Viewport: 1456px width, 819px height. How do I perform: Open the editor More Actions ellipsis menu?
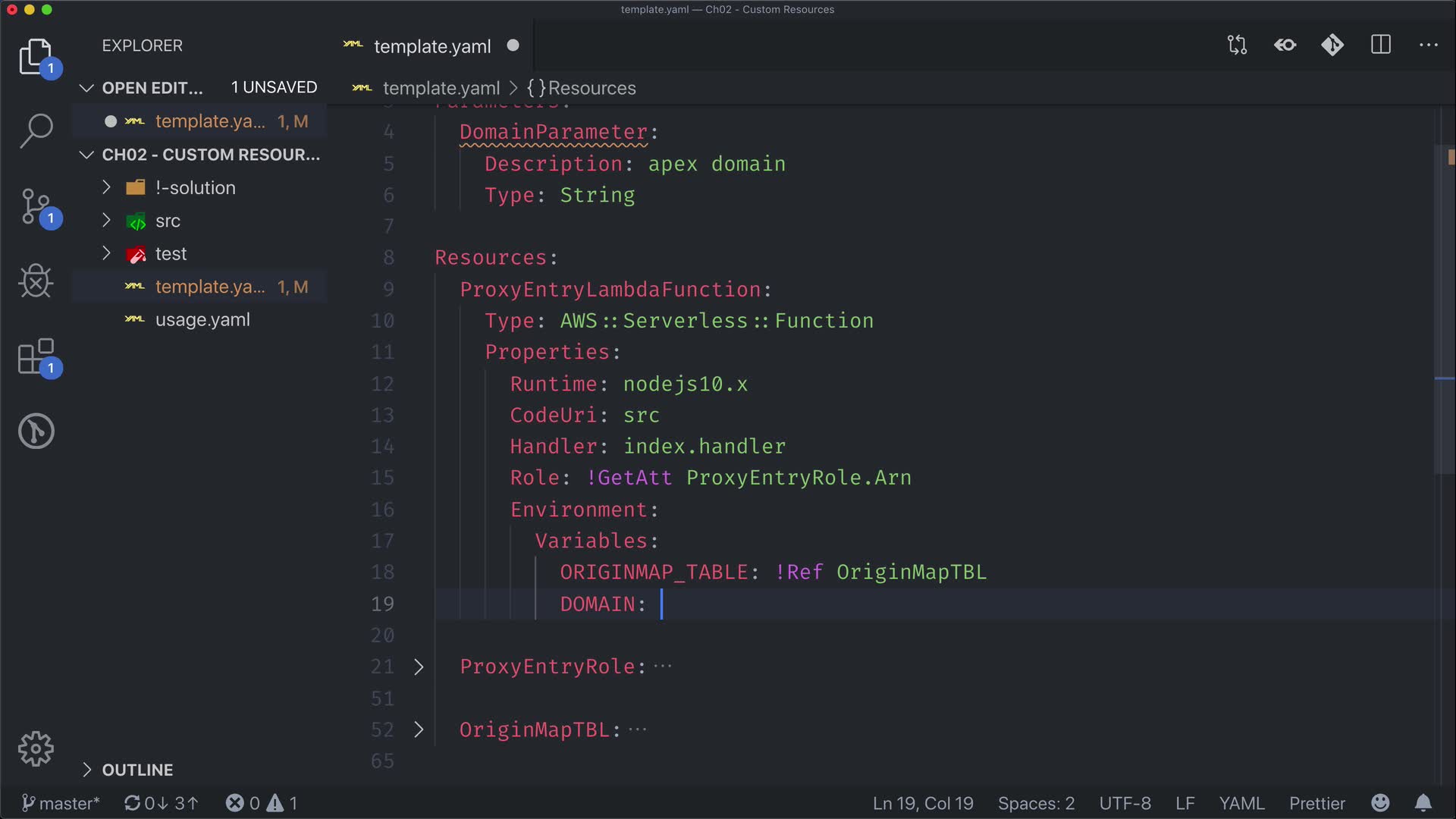tap(1429, 45)
